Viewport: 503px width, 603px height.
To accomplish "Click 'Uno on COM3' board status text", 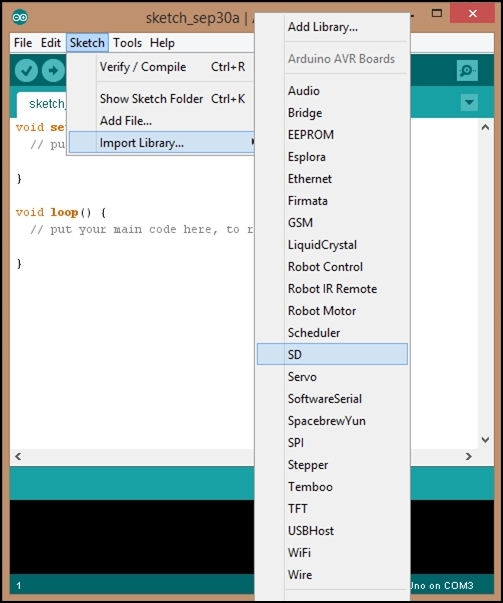I will click(x=441, y=586).
